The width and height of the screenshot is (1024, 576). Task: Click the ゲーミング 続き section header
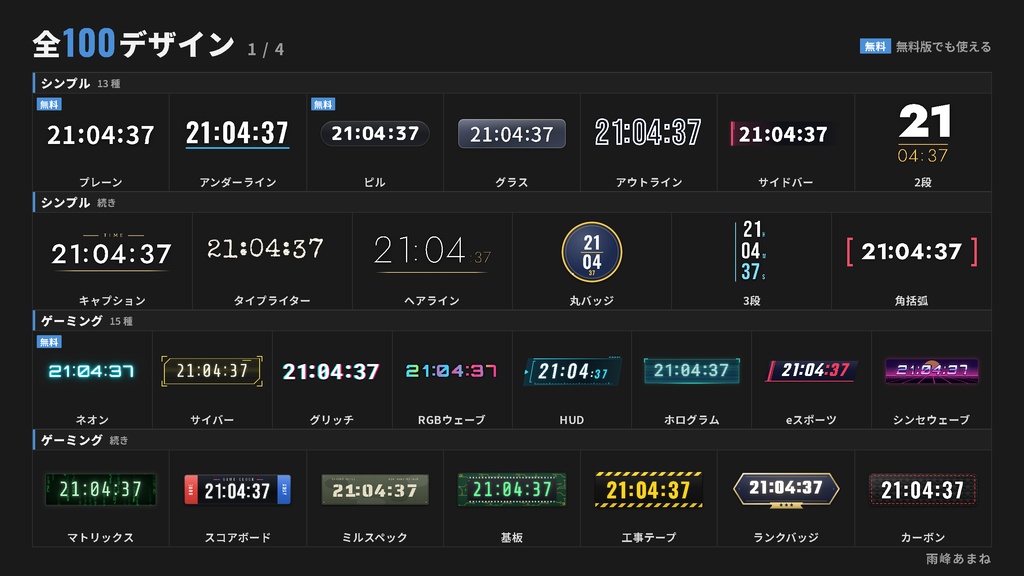(512, 440)
